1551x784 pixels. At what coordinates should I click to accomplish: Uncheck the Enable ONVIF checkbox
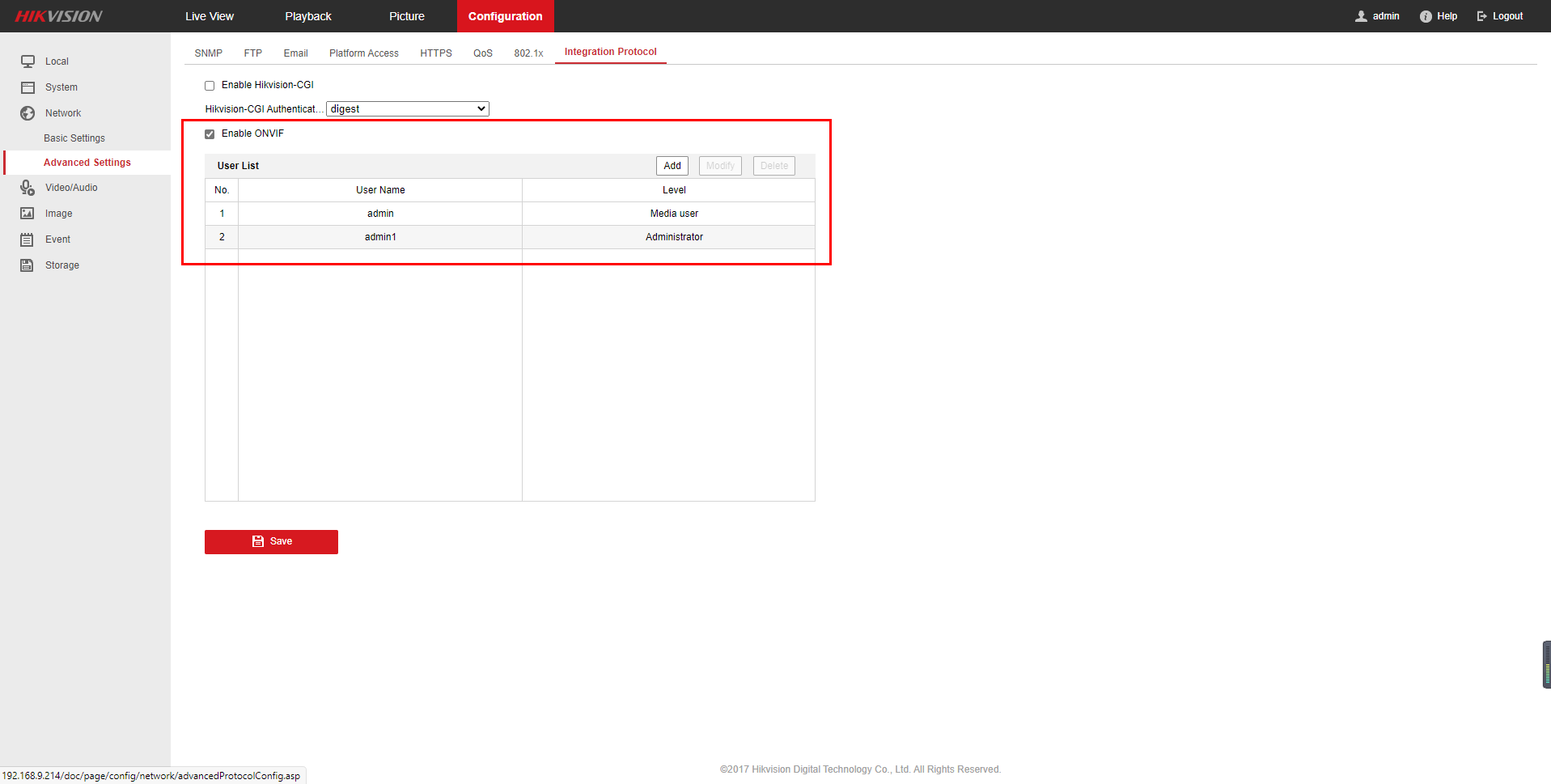coord(210,134)
